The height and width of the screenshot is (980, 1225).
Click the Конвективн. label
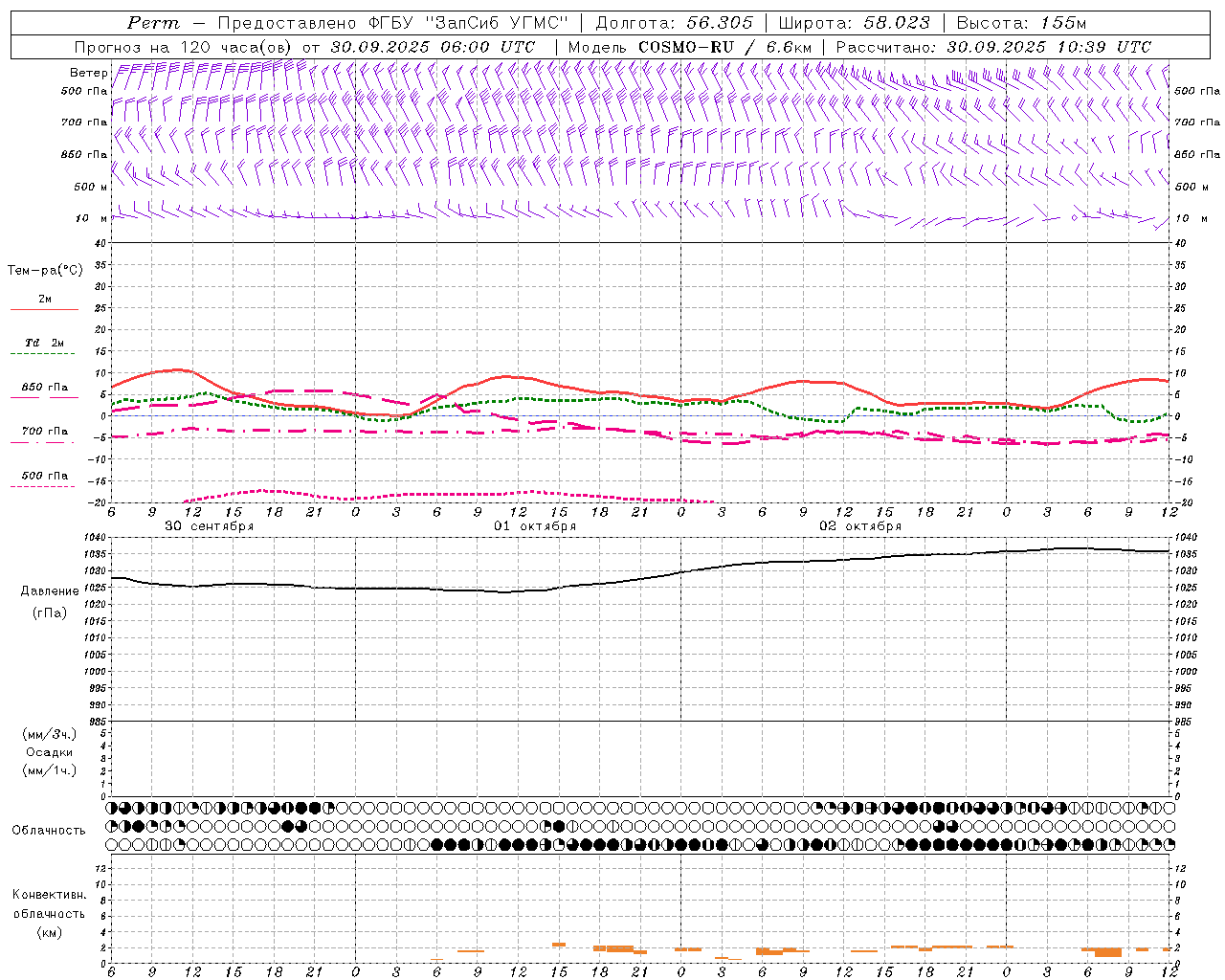click(49, 895)
